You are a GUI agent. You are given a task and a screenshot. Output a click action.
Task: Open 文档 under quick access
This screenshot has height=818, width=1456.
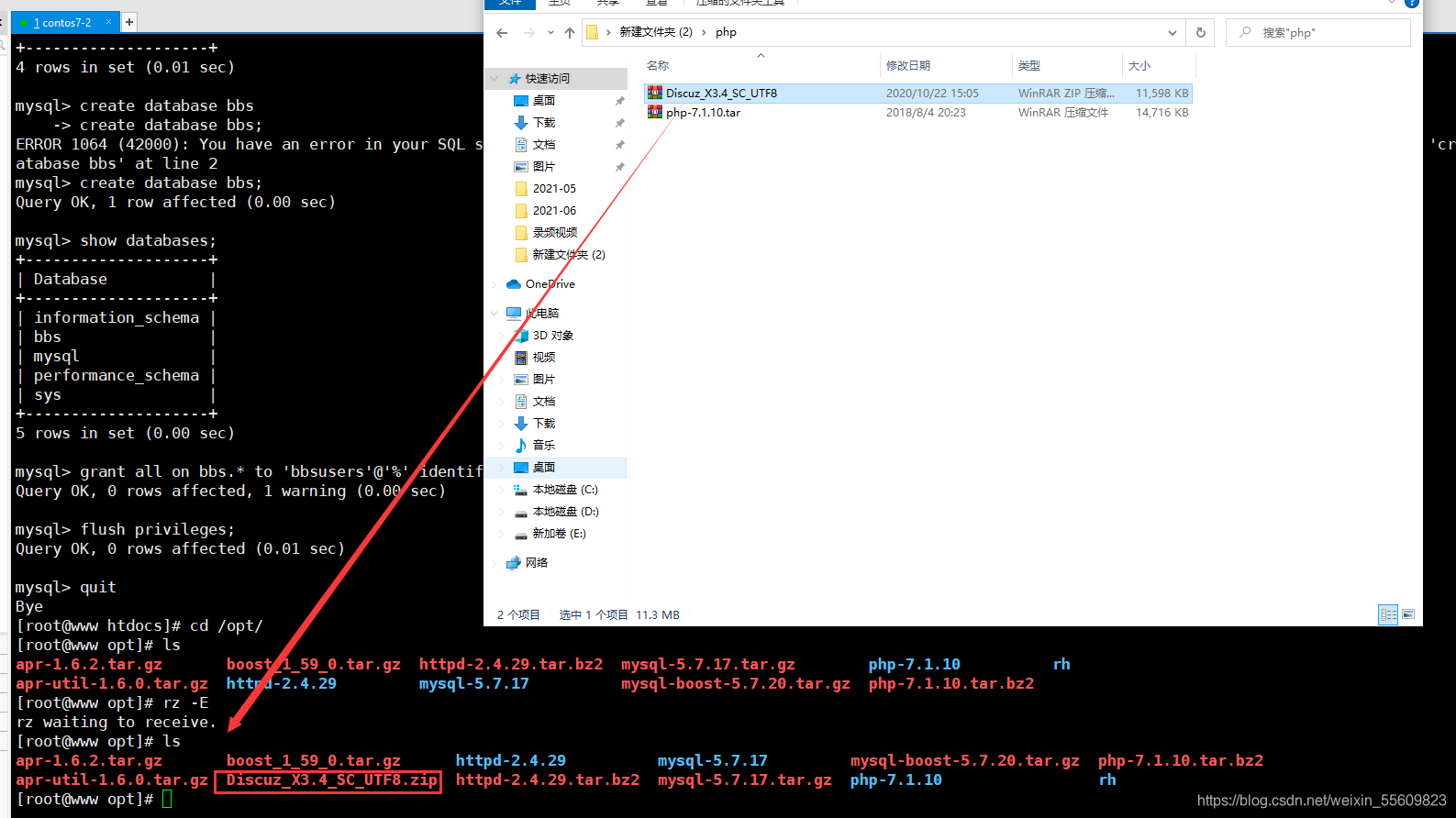544,145
